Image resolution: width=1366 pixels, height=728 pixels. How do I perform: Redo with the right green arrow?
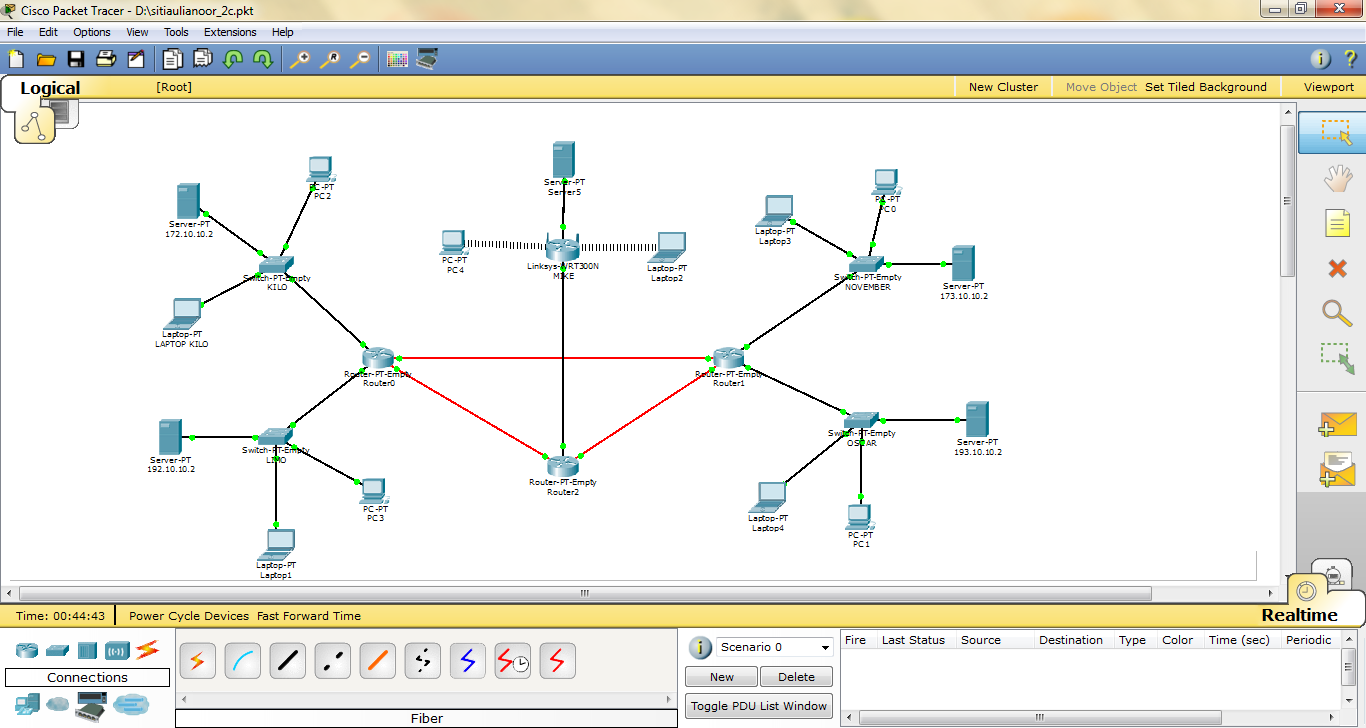(x=263, y=59)
